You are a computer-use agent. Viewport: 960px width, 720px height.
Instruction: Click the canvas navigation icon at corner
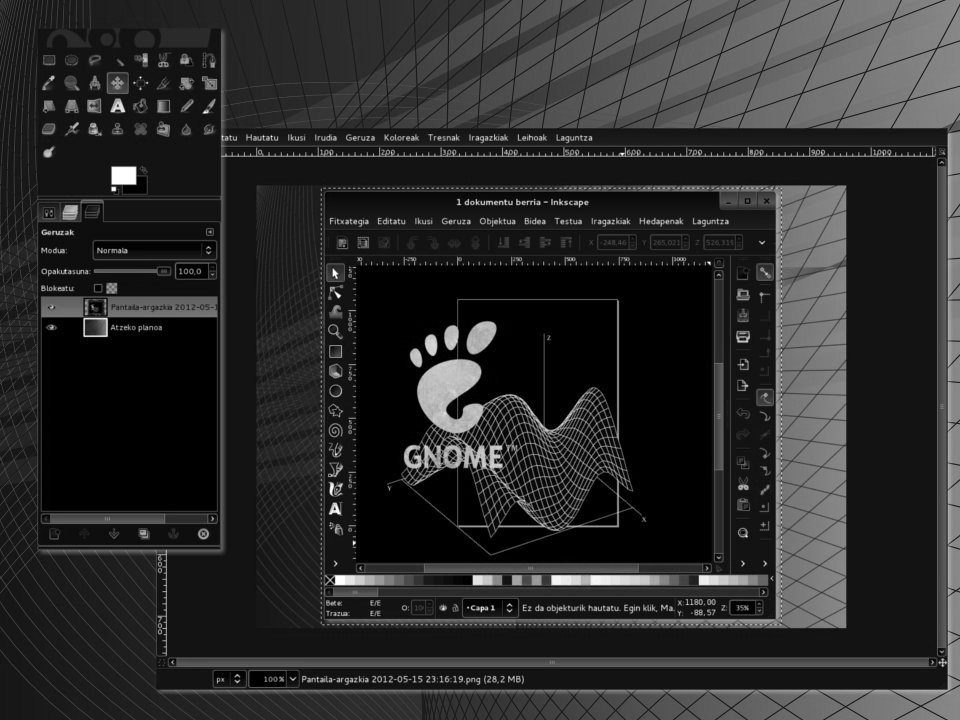pos(942,662)
